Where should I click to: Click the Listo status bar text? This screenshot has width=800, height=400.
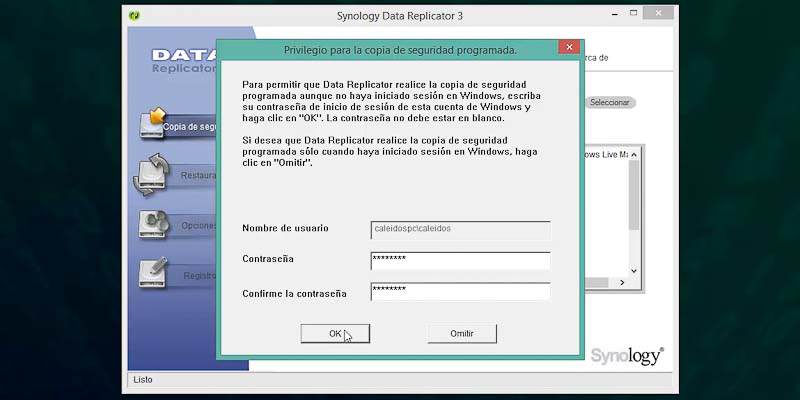point(143,380)
